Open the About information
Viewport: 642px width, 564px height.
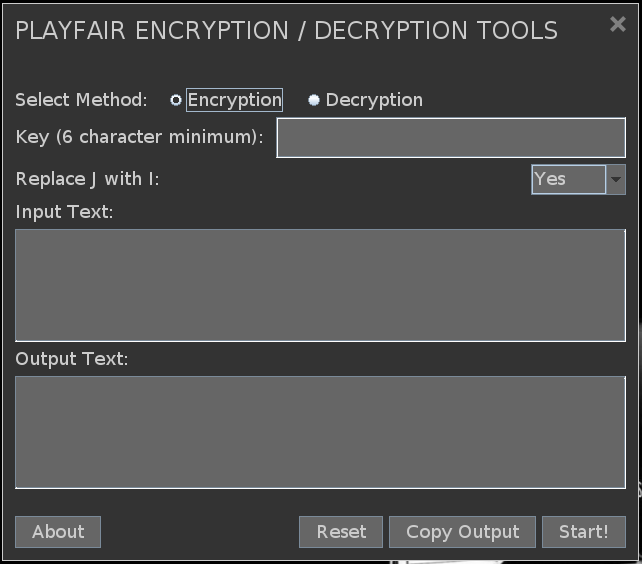(58, 532)
